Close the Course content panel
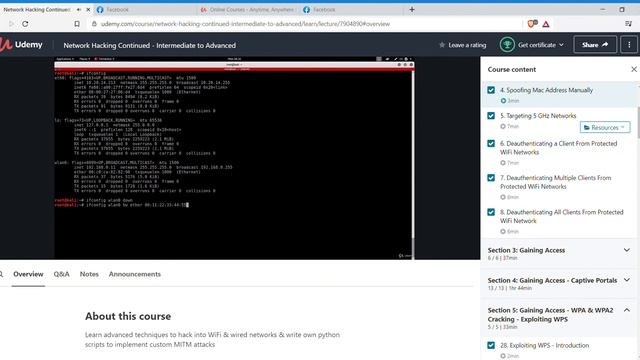The width and height of the screenshot is (640, 360). pos(634,69)
